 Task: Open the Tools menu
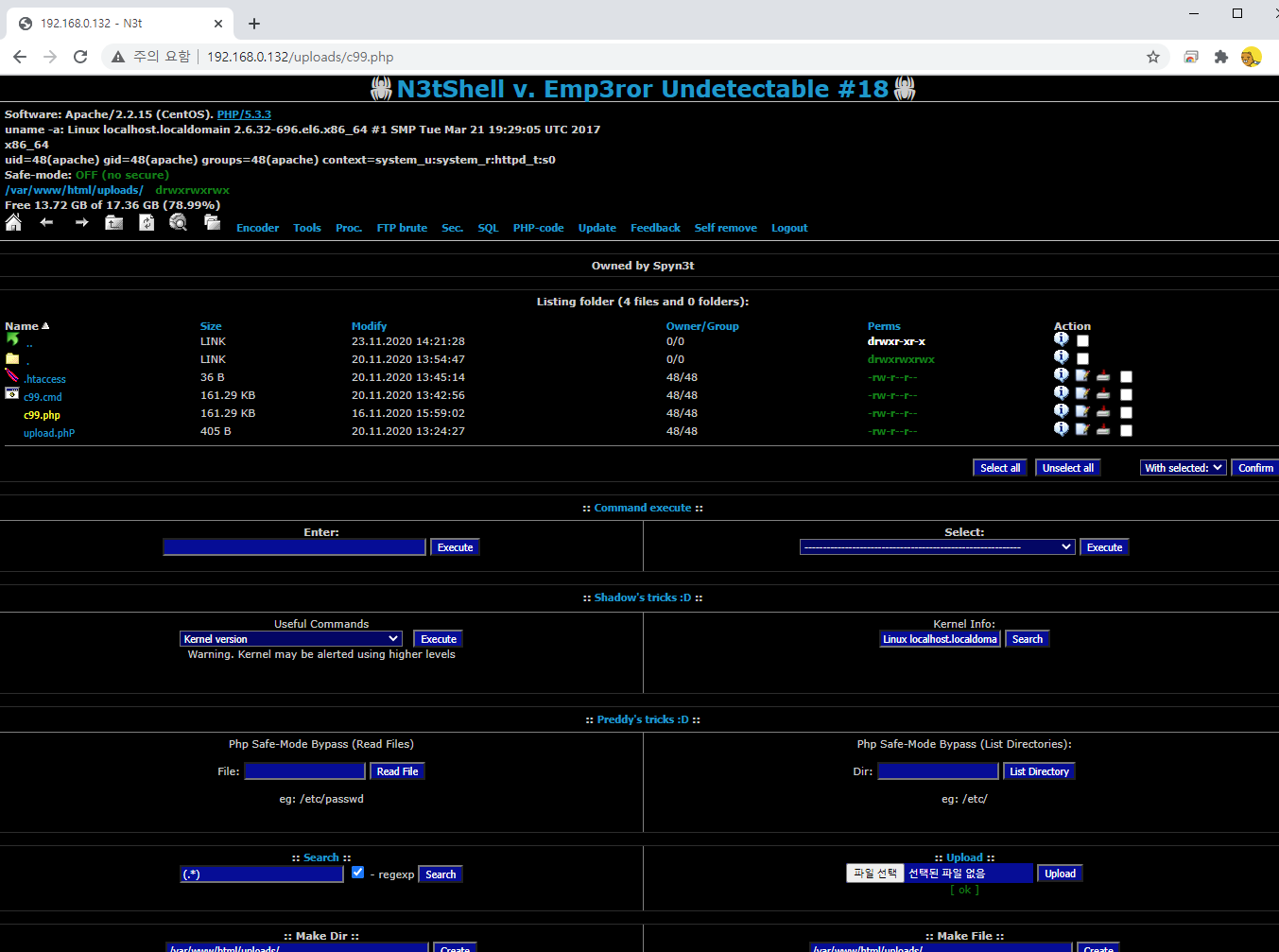pos(307,228)
